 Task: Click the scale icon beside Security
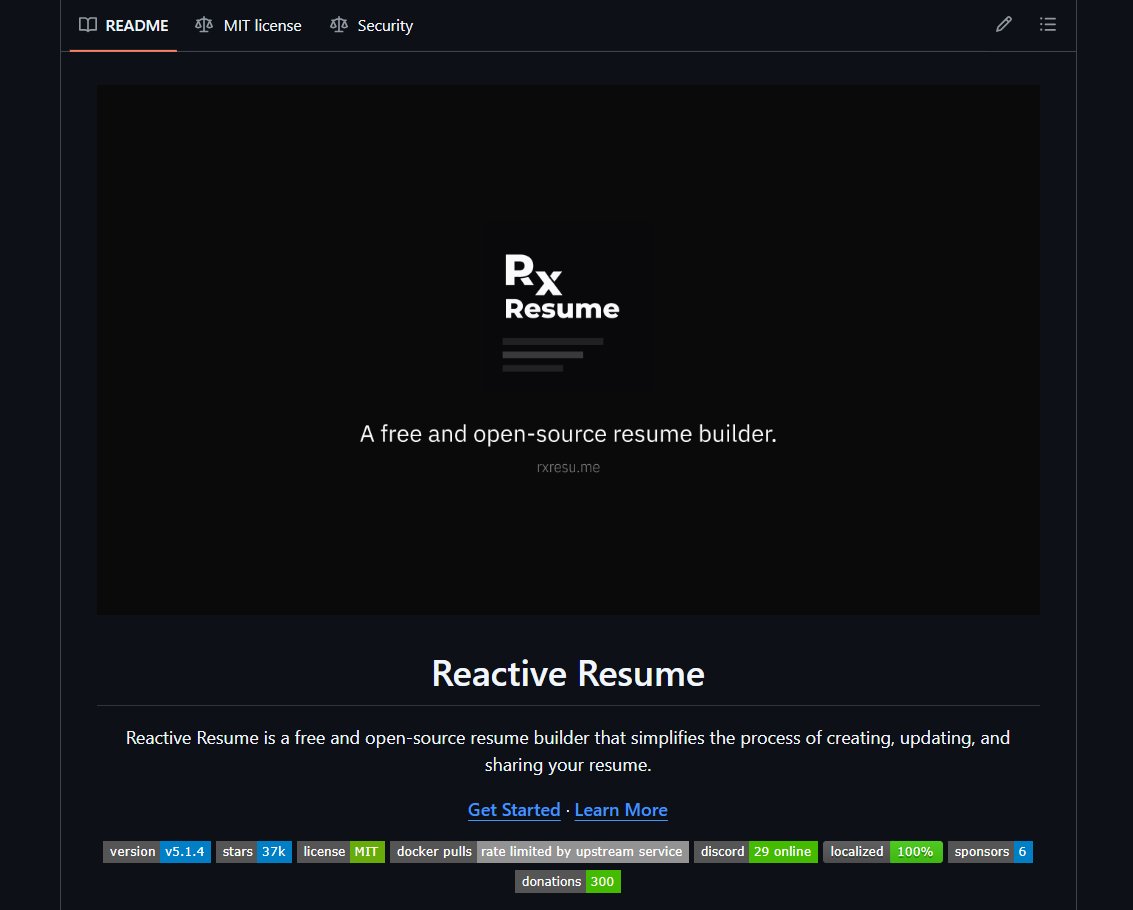338,25
